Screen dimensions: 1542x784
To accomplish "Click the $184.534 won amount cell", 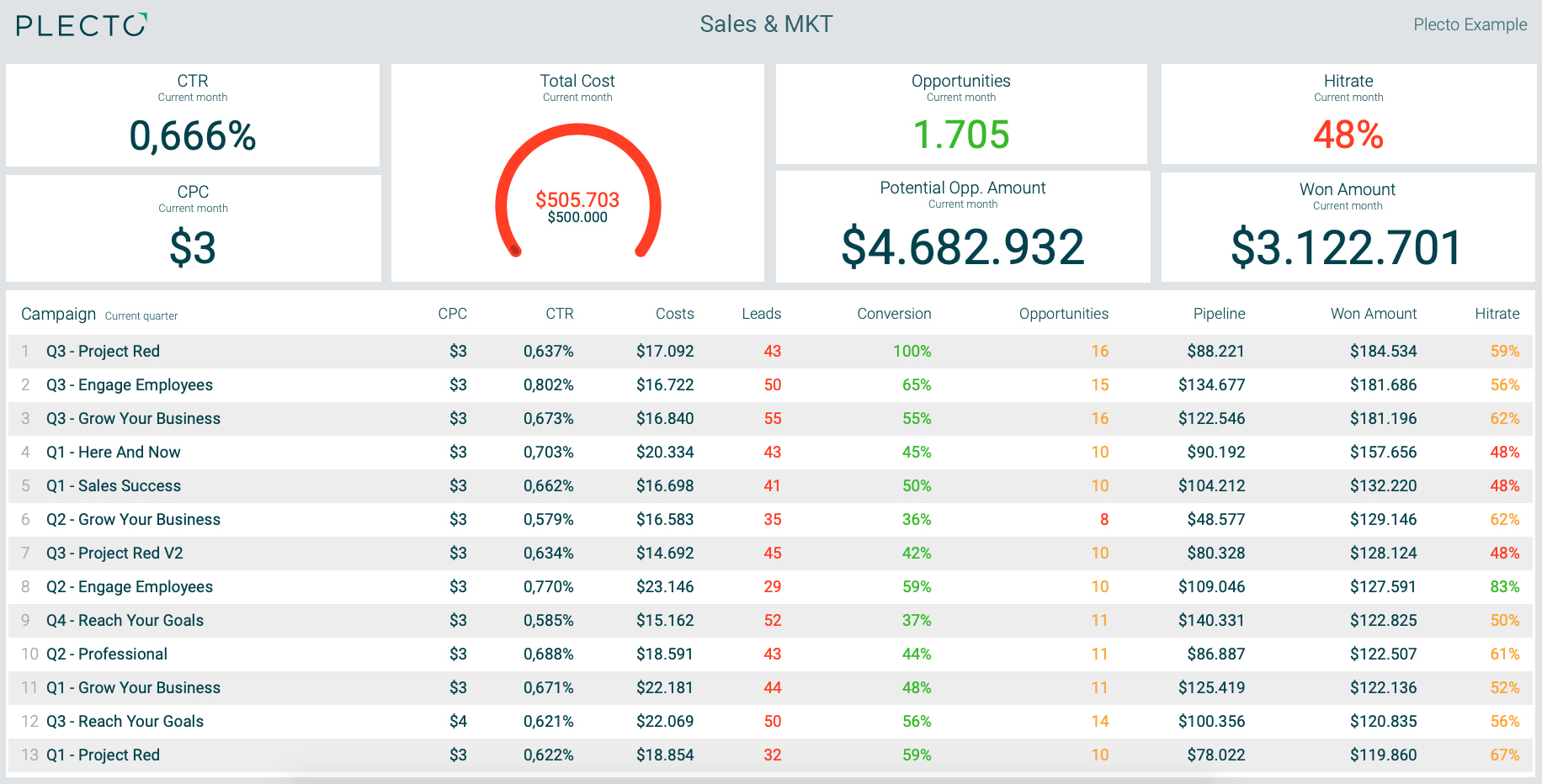I will point(1383,352).
